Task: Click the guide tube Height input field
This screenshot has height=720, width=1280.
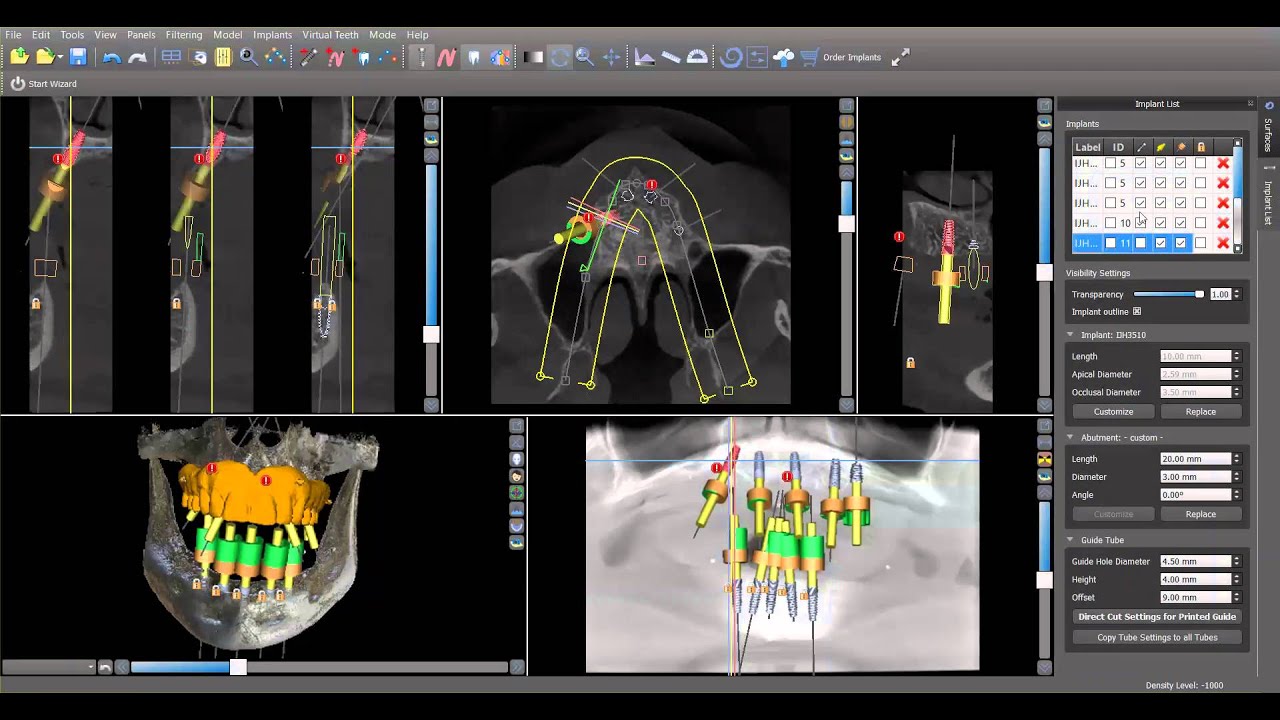Action: 1195,580
